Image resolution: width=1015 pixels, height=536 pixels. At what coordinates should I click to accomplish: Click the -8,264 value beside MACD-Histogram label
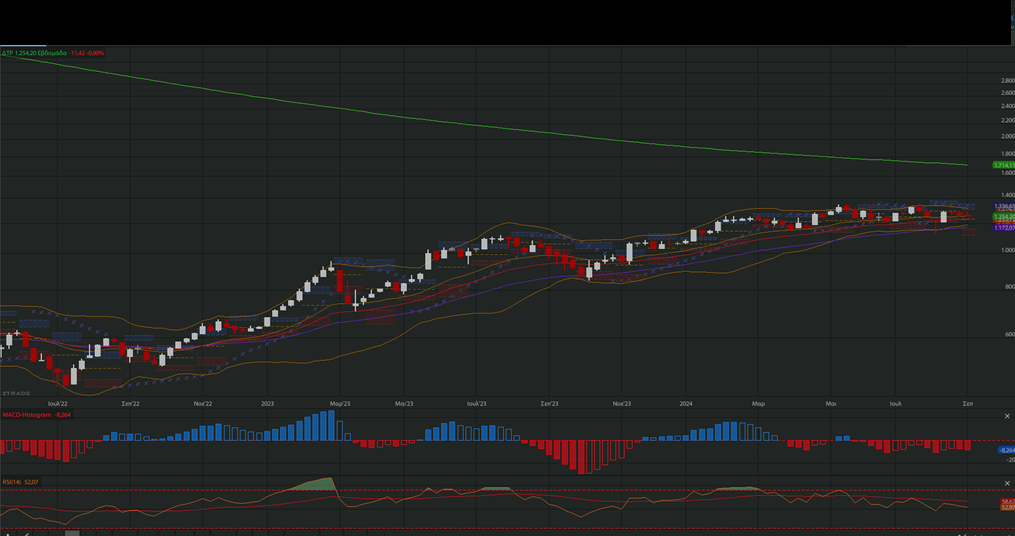click(63, 414)
